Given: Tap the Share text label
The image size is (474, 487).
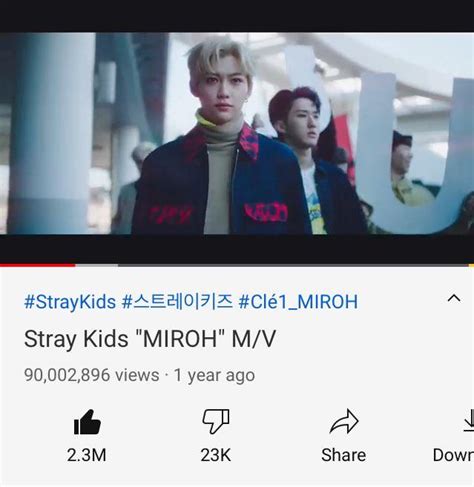Looking at the screenshot, I should pyautogui.click(x=344, y=455).
